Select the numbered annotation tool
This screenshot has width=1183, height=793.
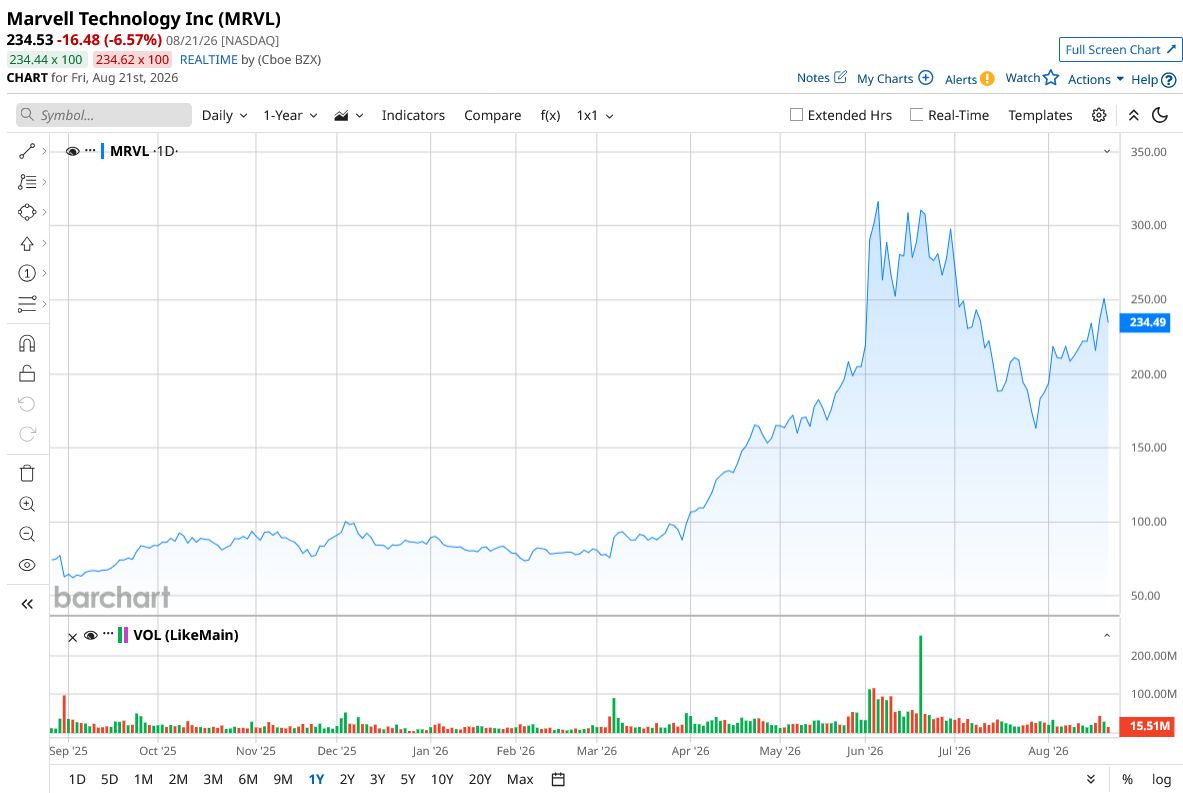point(27,273)
